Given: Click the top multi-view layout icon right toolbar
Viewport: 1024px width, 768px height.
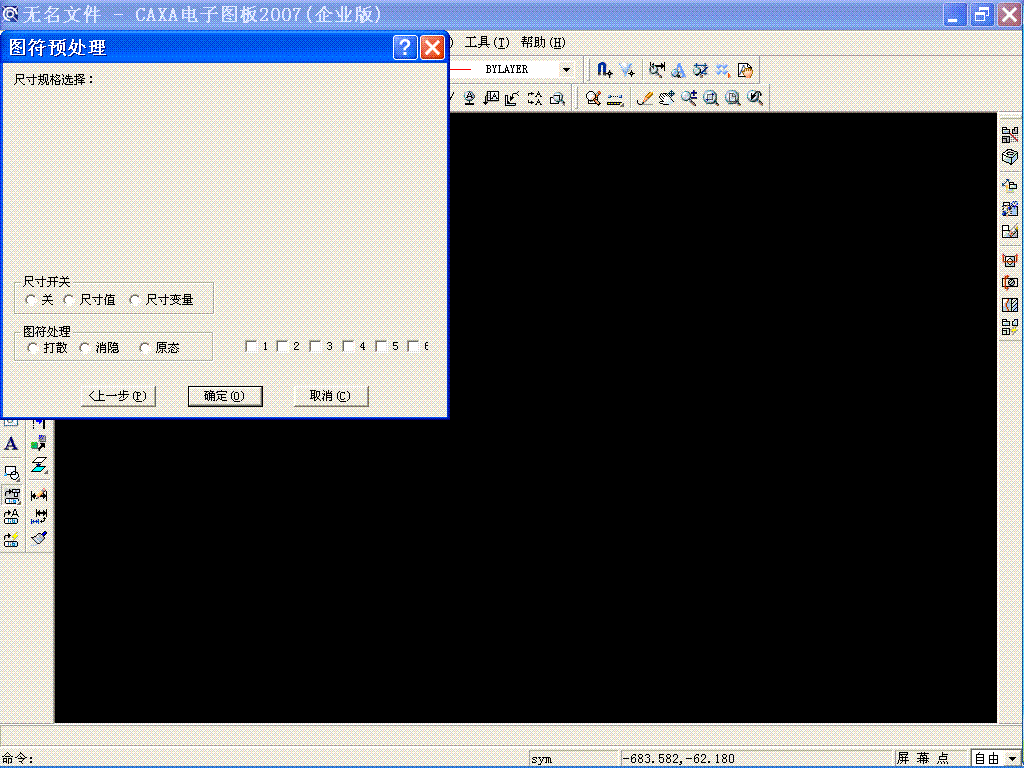Looking at the screenshot, I should point(1010,135).
